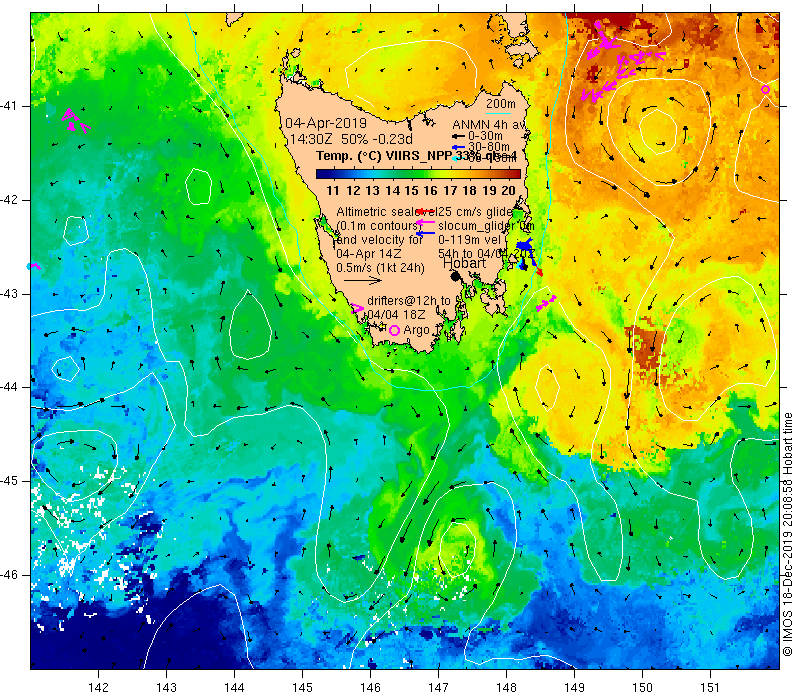This screenshot has height=700, width=800.
Task: Click the magenta Argo float circle near 152°E
Action: click(x=765, y=90)
